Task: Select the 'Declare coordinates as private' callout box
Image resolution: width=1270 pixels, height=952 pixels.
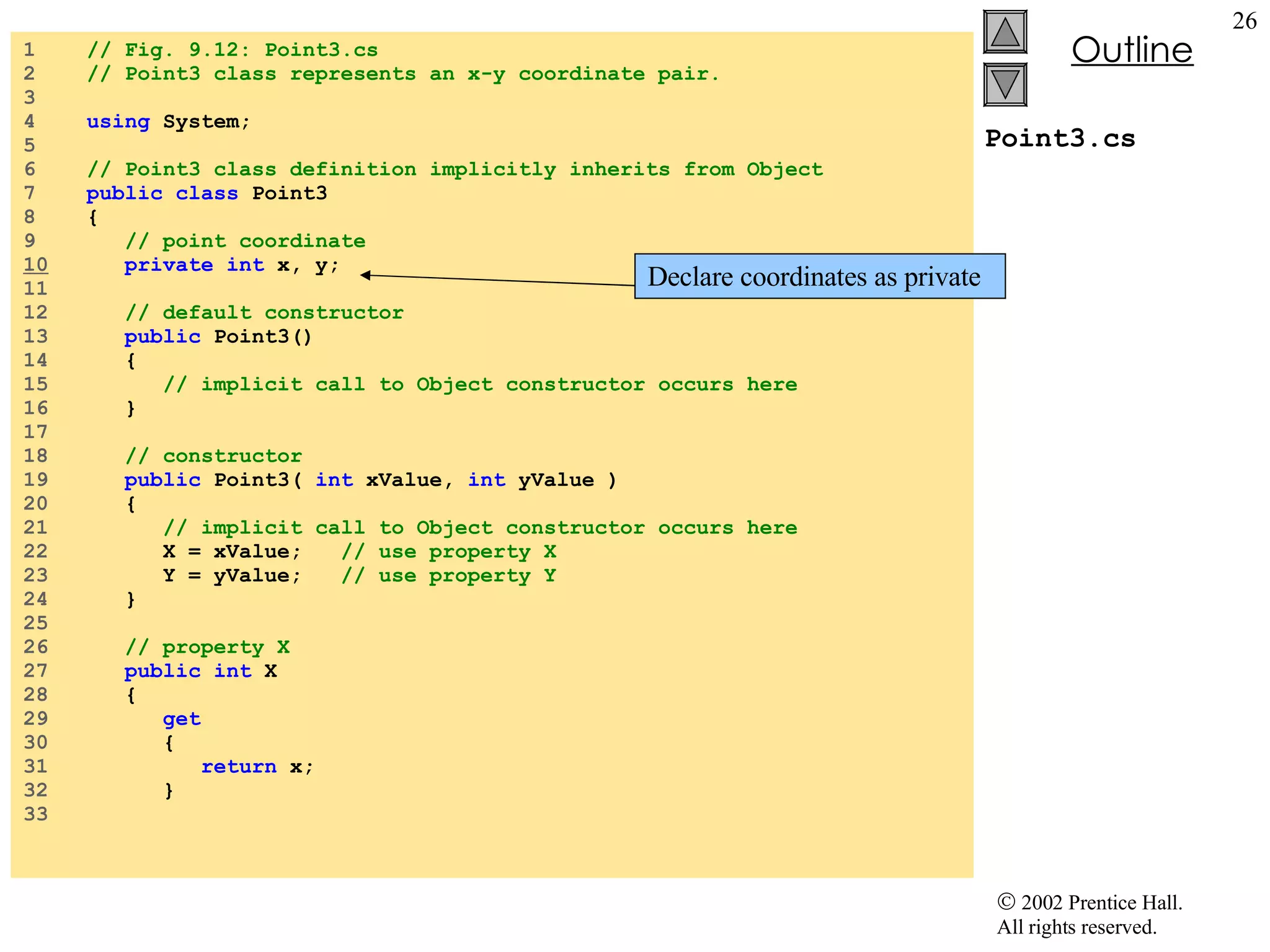Action: tap(819, 276)
